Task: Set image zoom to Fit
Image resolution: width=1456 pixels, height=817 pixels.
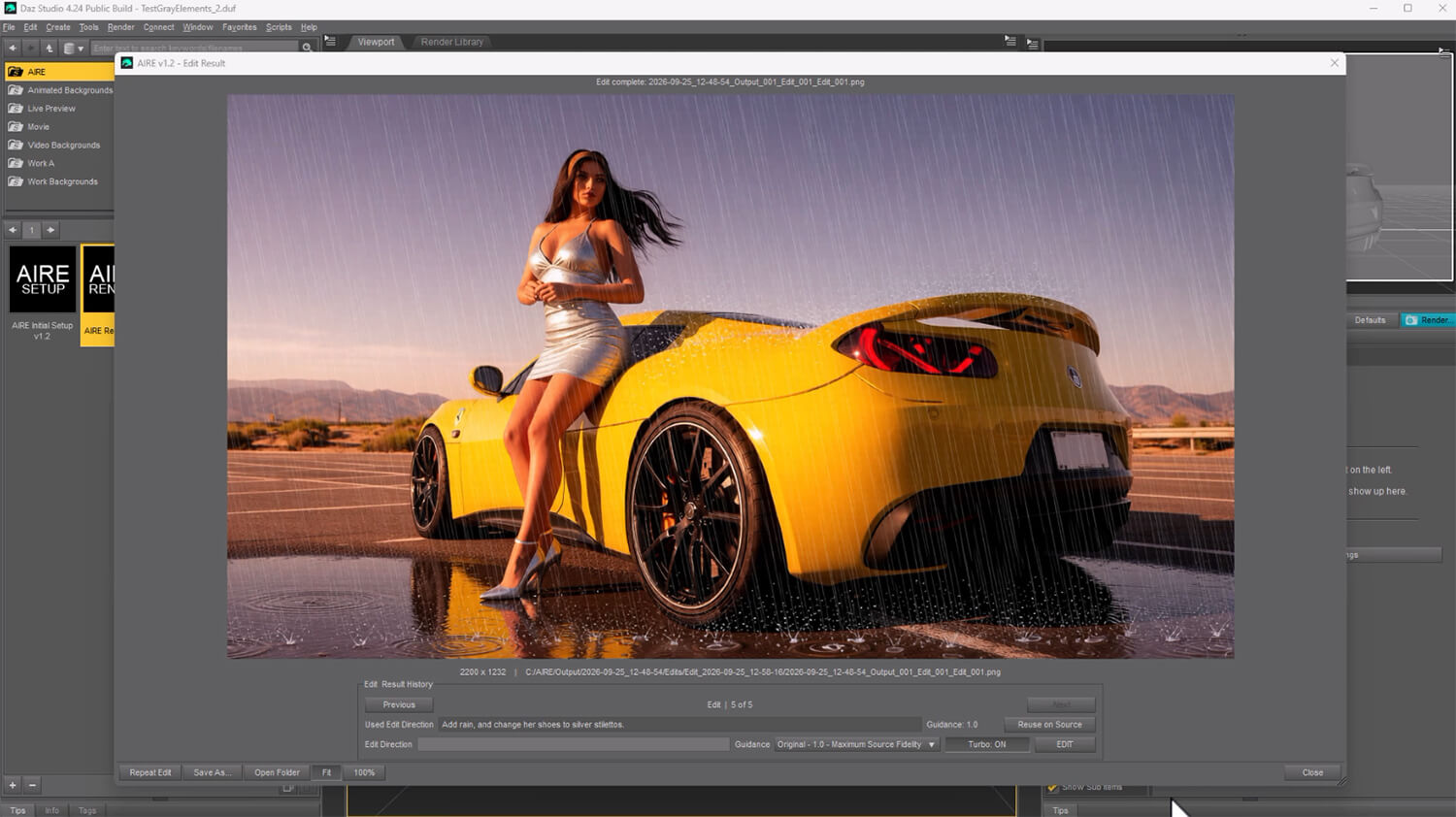Action: click(x=326, y=772)
